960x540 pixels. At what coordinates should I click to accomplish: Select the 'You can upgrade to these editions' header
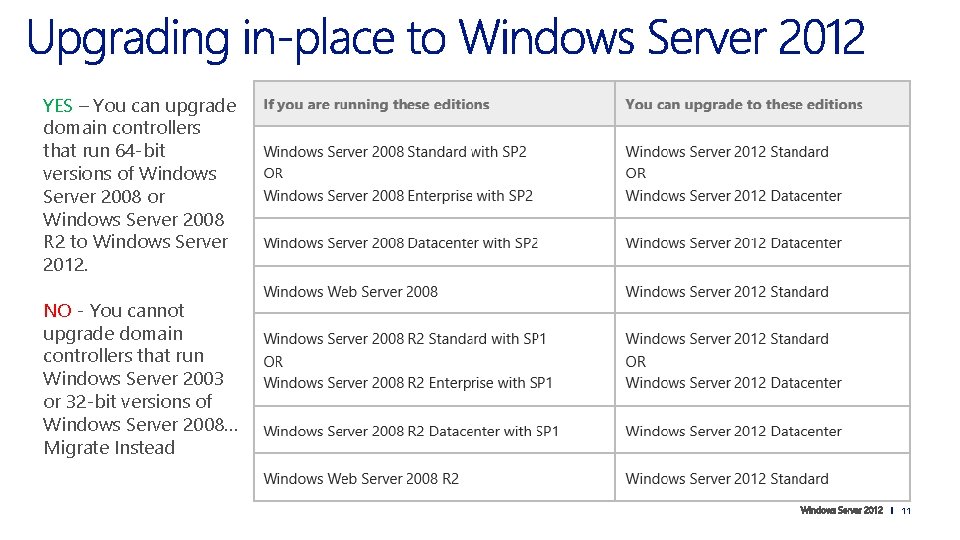(x=743, y=105)
